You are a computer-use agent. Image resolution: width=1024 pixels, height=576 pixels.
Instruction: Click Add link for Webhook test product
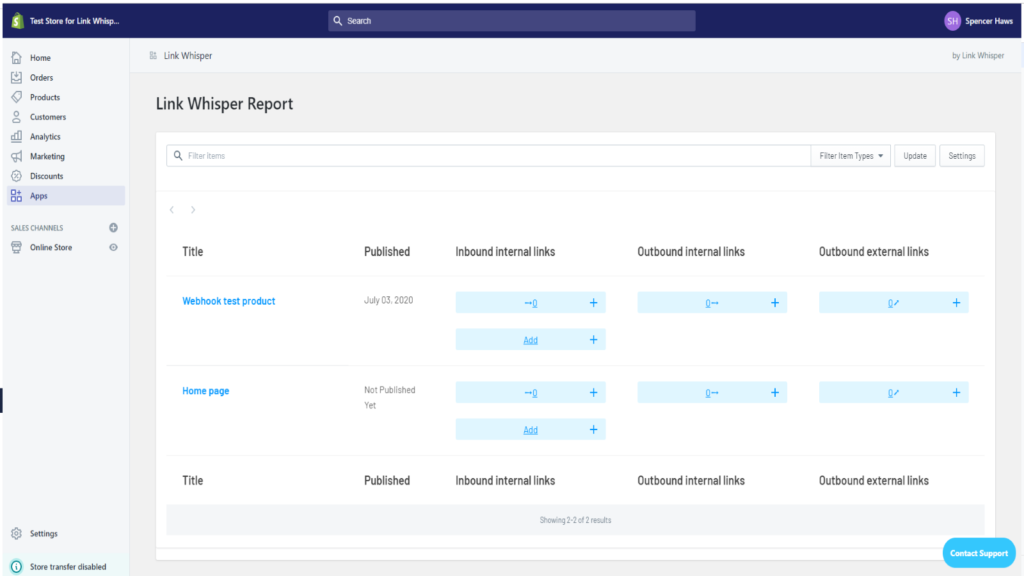tap(530, 340)
